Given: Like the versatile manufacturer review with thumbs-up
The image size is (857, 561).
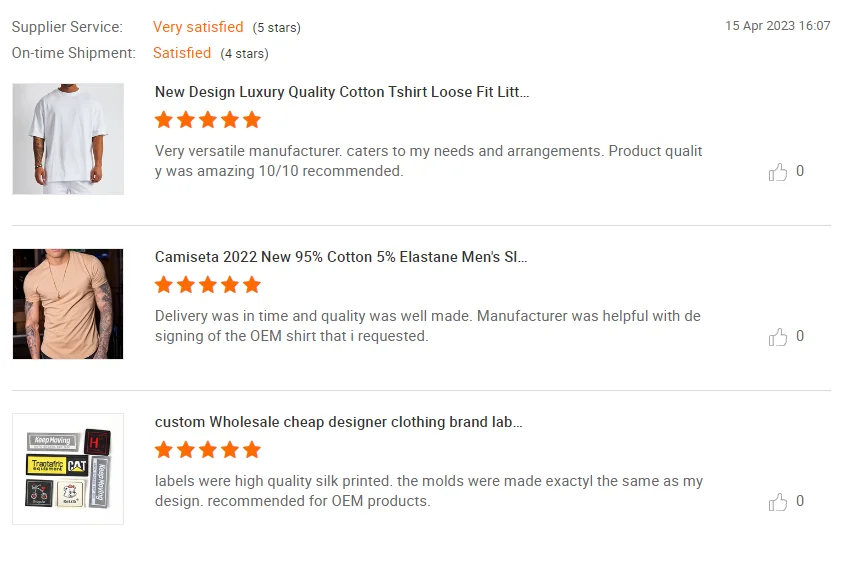Looking at the screenshot, I should (778, 172).
